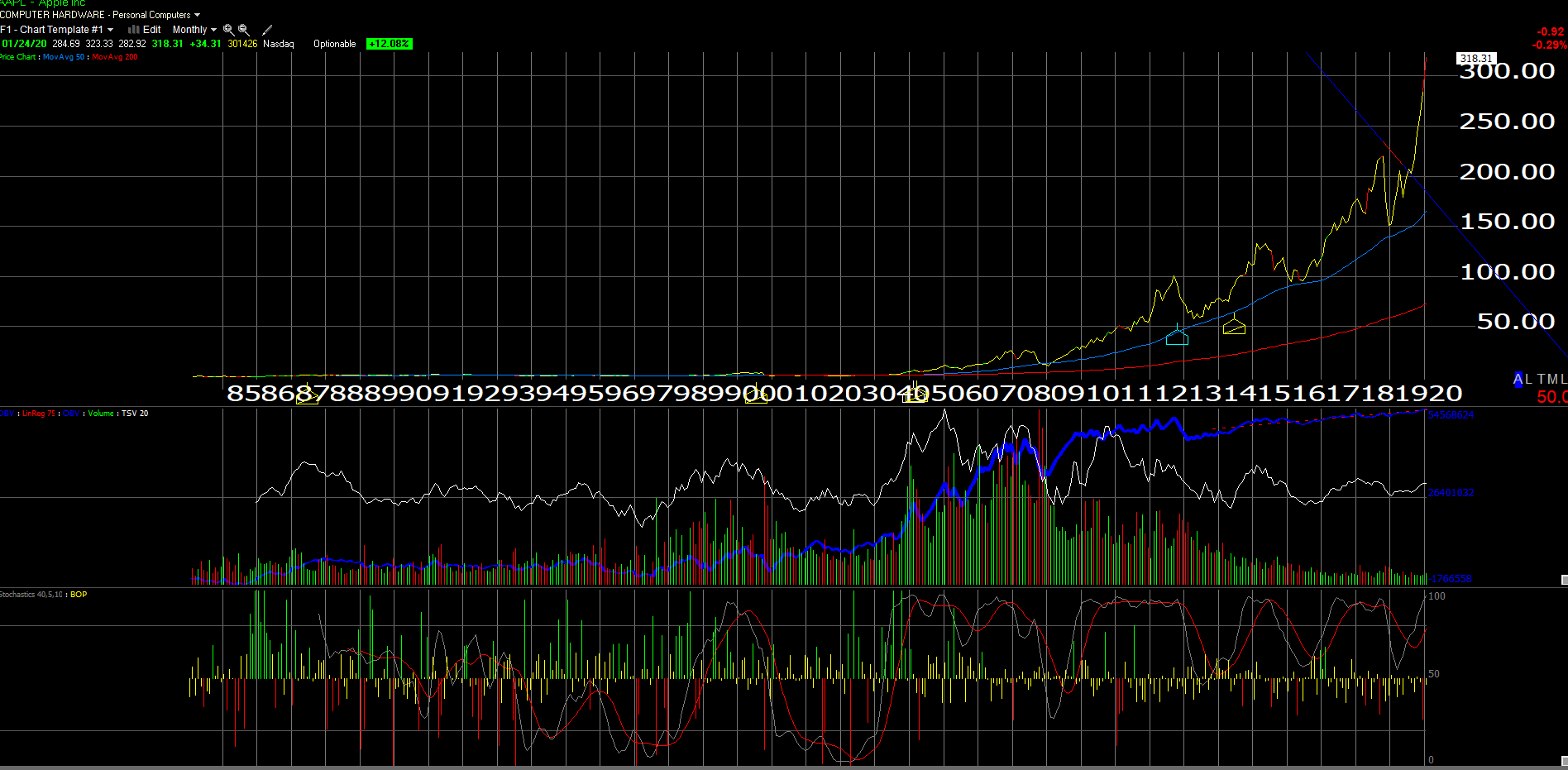Open the Chart Template #1 dropdown
Viewport: 1568px width, 770px height.
(x=57, y=29)
